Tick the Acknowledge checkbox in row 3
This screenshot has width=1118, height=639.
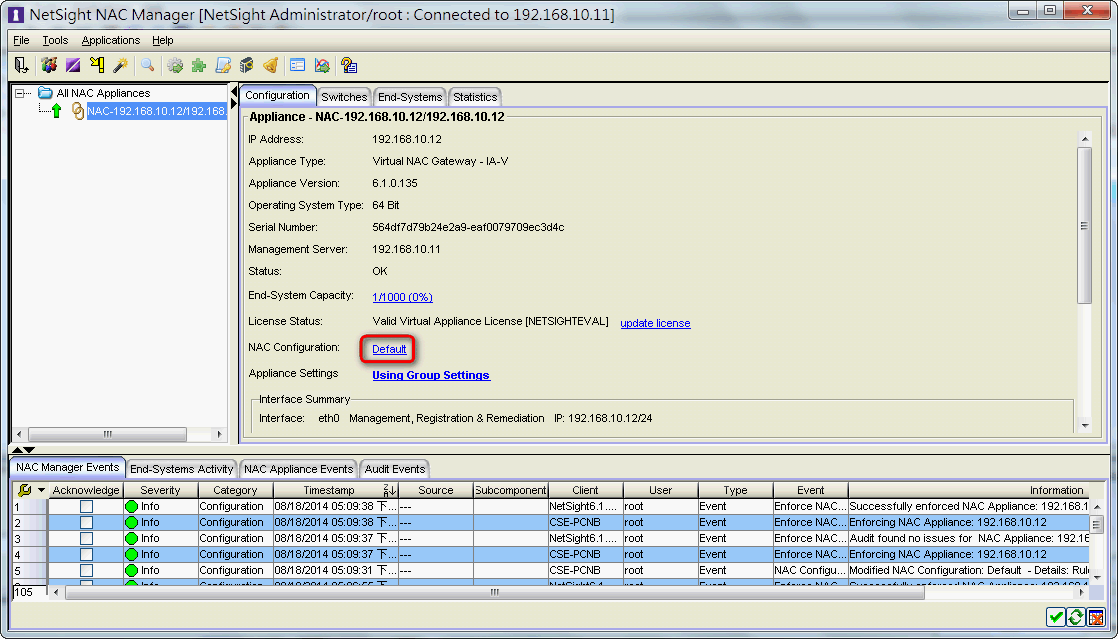point(86,538)
